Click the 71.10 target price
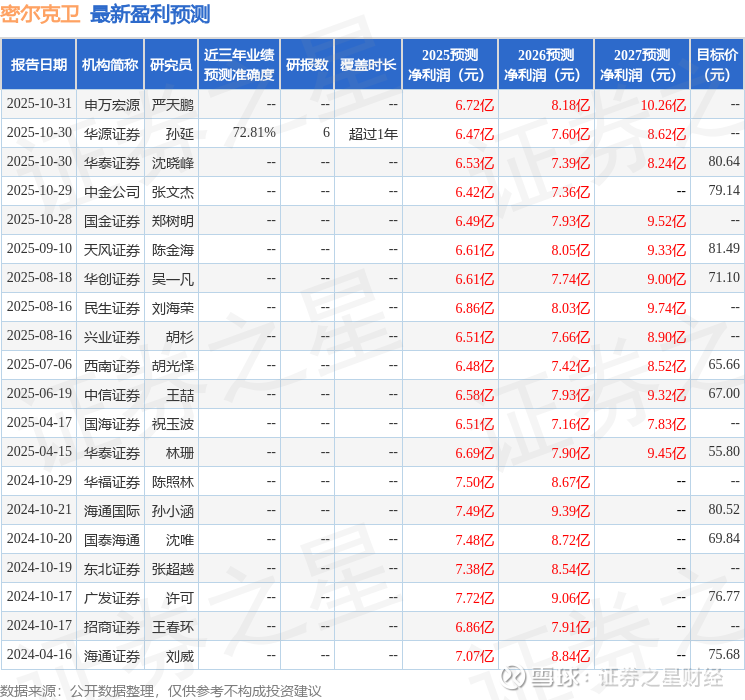The height and width of the screenshot is (700, 745). [x=724, y=278]
